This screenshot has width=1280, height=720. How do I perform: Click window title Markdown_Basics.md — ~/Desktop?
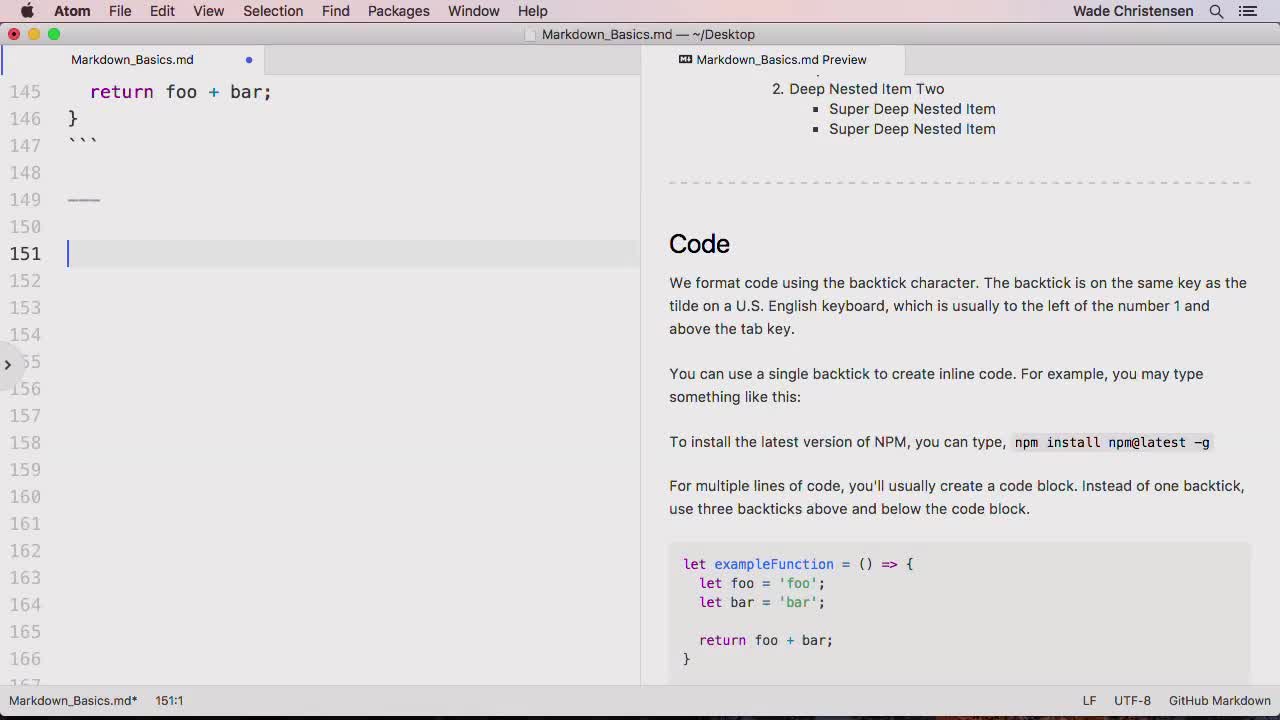648,34
